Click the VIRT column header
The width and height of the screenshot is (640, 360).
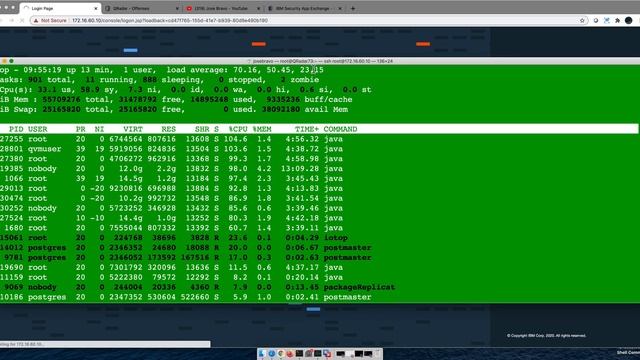(x=133, y=129)
